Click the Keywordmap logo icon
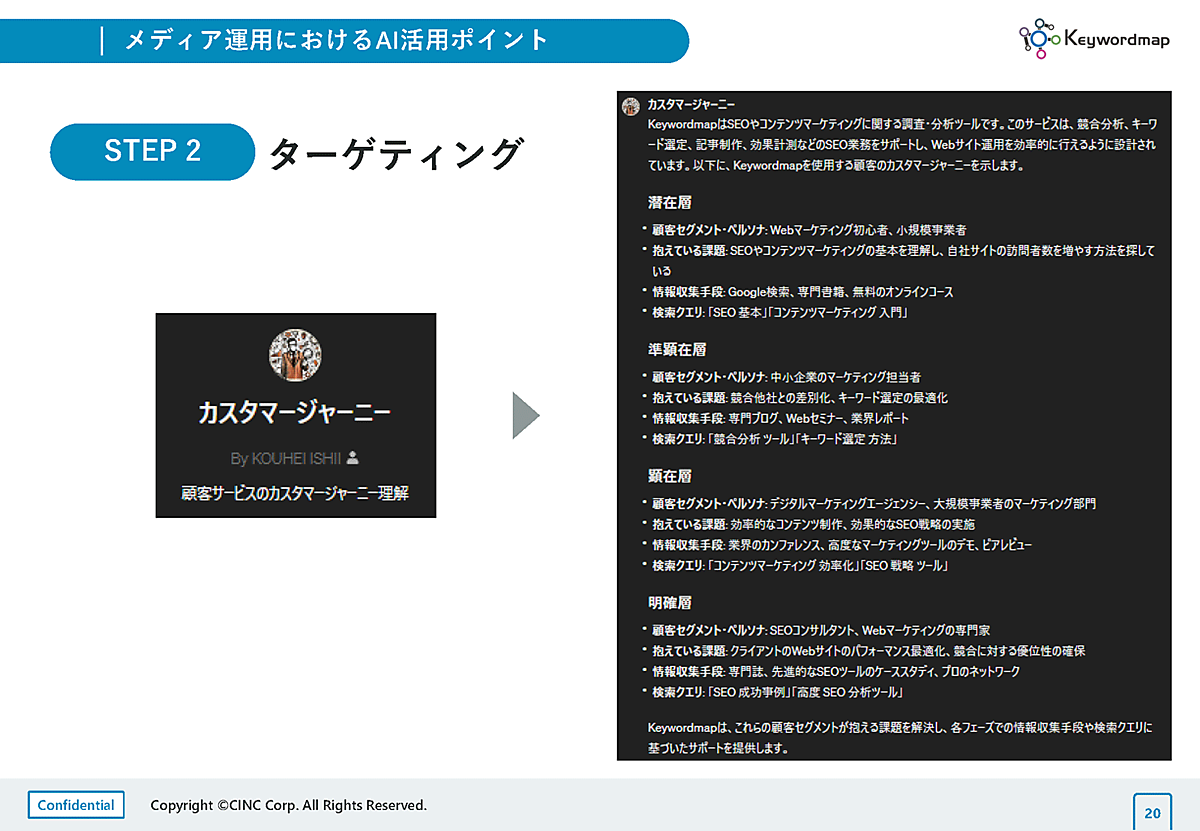The height and width of the screenshot is (831, 1200). [x=1039, y=38]
